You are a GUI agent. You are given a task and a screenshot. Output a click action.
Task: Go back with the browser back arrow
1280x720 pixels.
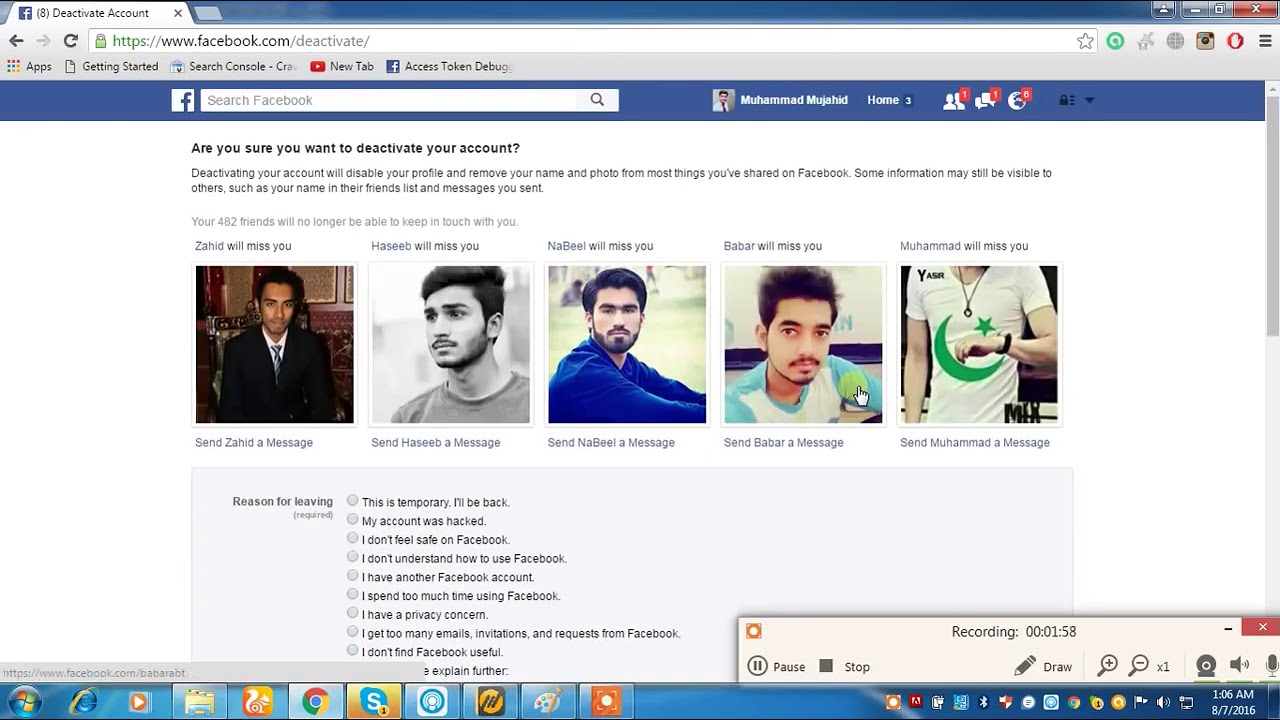[16, 41]
